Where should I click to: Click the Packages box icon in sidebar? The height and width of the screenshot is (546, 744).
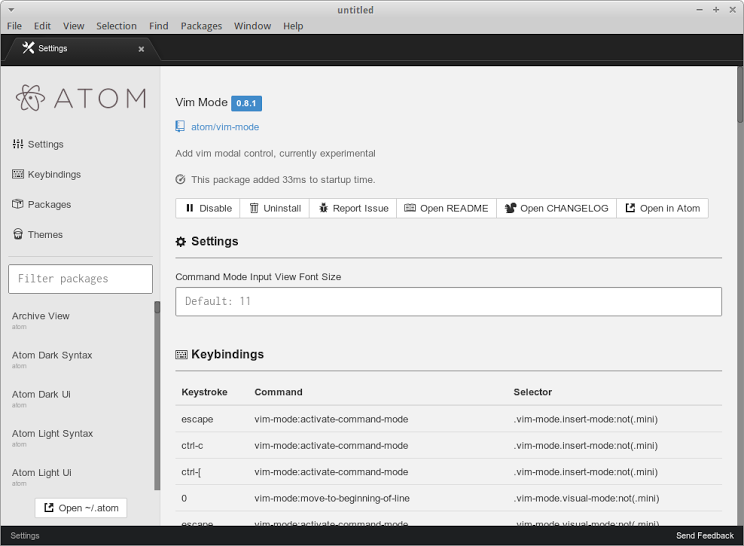pyautogui.click(x=18, y=204)
